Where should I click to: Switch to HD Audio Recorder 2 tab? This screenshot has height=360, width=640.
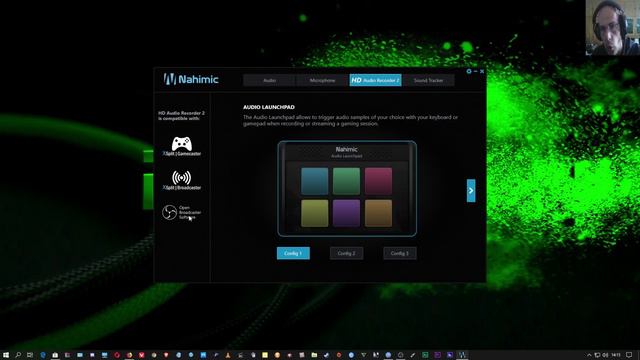[375, 80]
